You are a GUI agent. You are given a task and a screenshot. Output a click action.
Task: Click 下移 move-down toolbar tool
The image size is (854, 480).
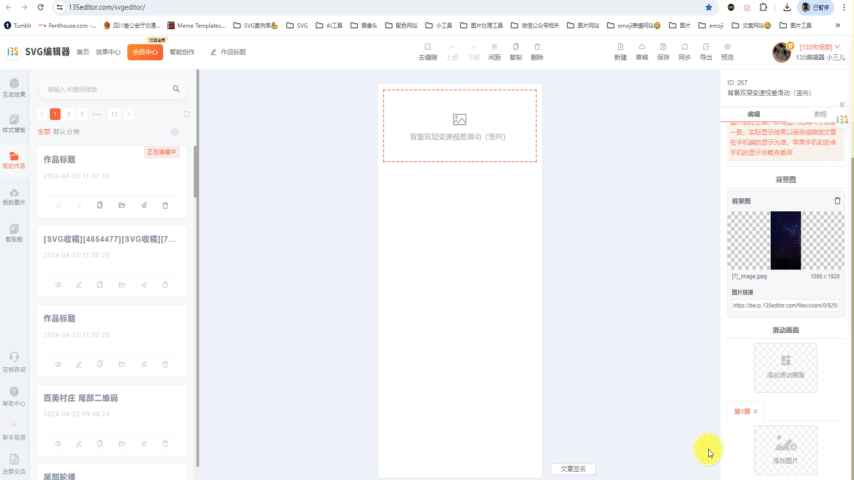tap(473, 52)
